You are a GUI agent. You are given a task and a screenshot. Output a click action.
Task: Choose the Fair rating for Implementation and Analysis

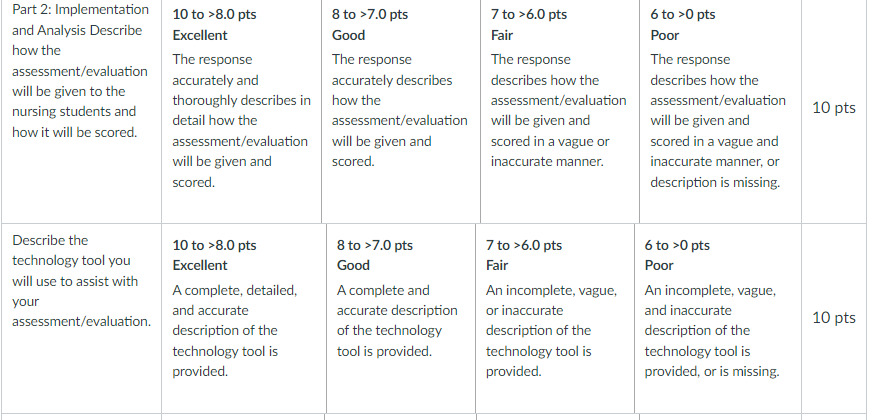(560, 111)
